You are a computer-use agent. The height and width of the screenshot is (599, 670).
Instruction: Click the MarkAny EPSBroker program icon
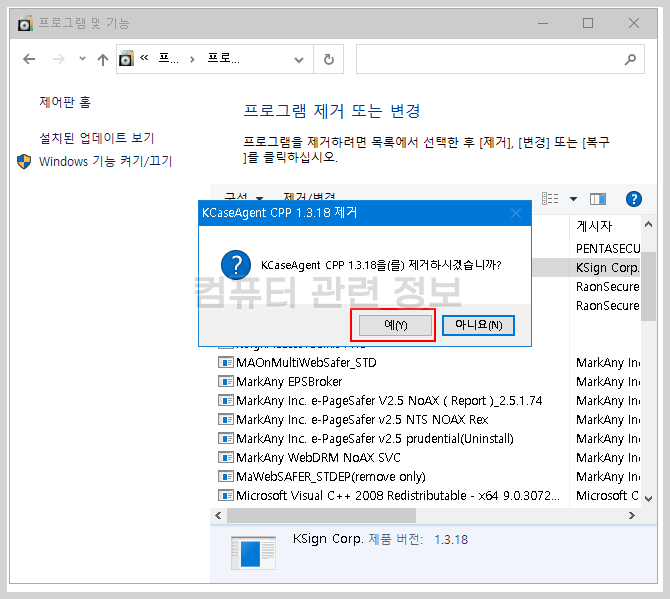(x=226, y=382)
